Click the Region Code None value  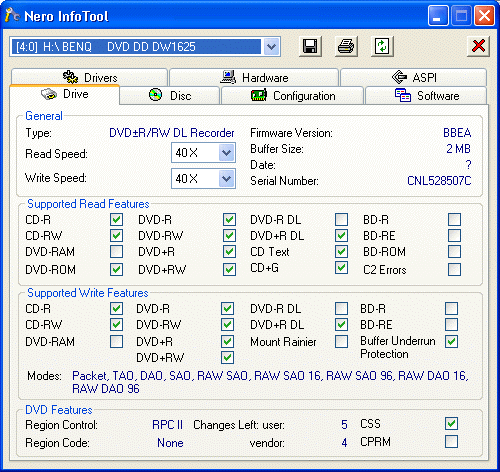tap(170, 443)
